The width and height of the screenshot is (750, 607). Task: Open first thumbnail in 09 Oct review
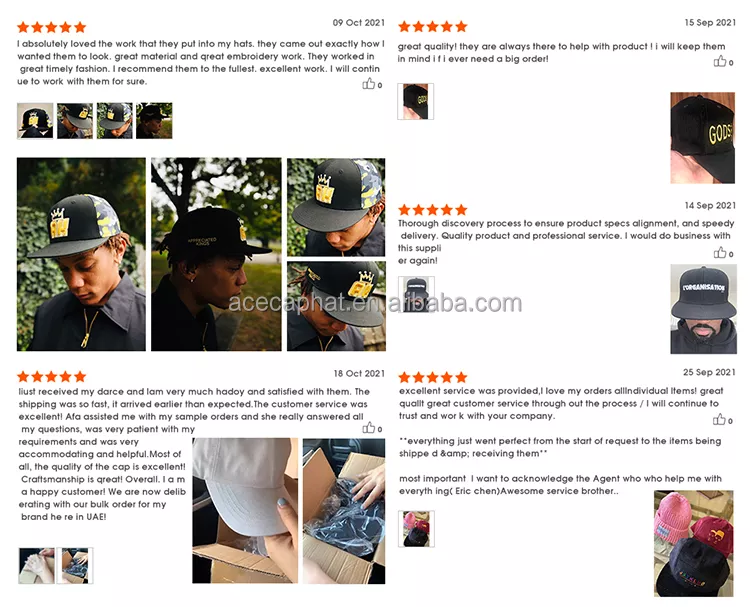coord(35,121)
